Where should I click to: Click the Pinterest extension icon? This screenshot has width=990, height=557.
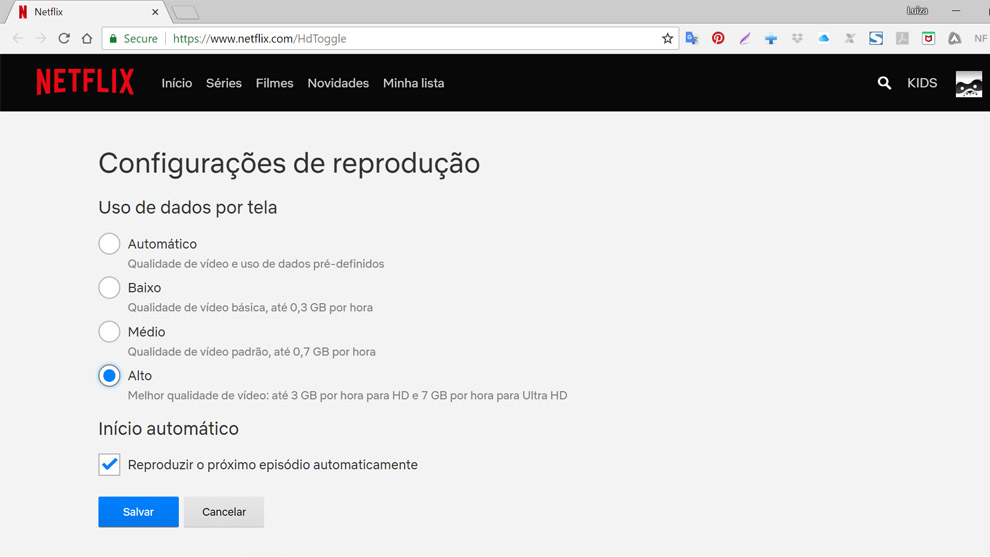point(718,39)
